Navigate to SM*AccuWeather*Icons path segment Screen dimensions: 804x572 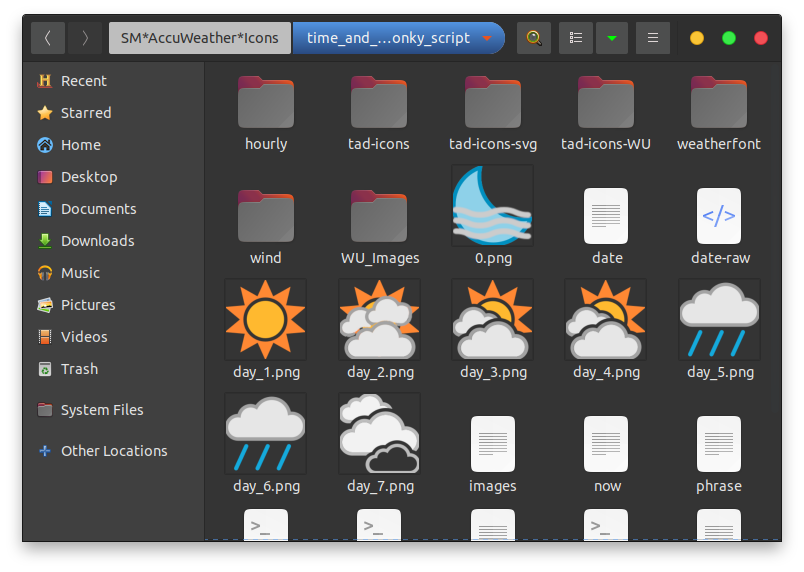click(x=199, y=38)
